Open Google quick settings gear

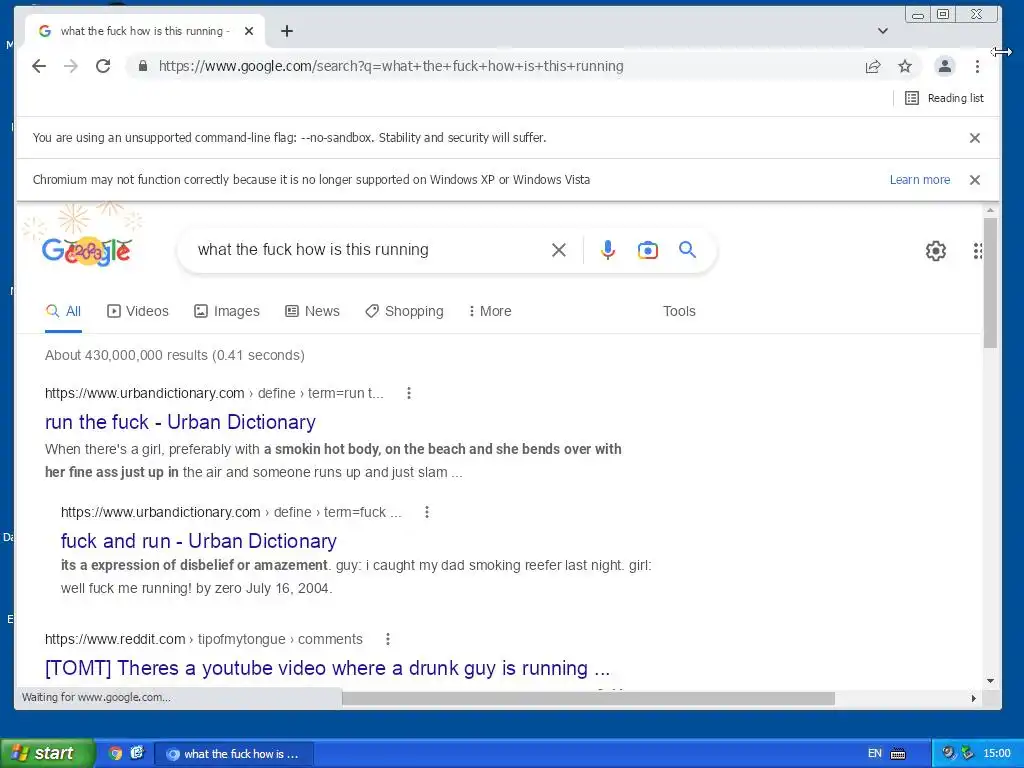[x=935, y=251]
